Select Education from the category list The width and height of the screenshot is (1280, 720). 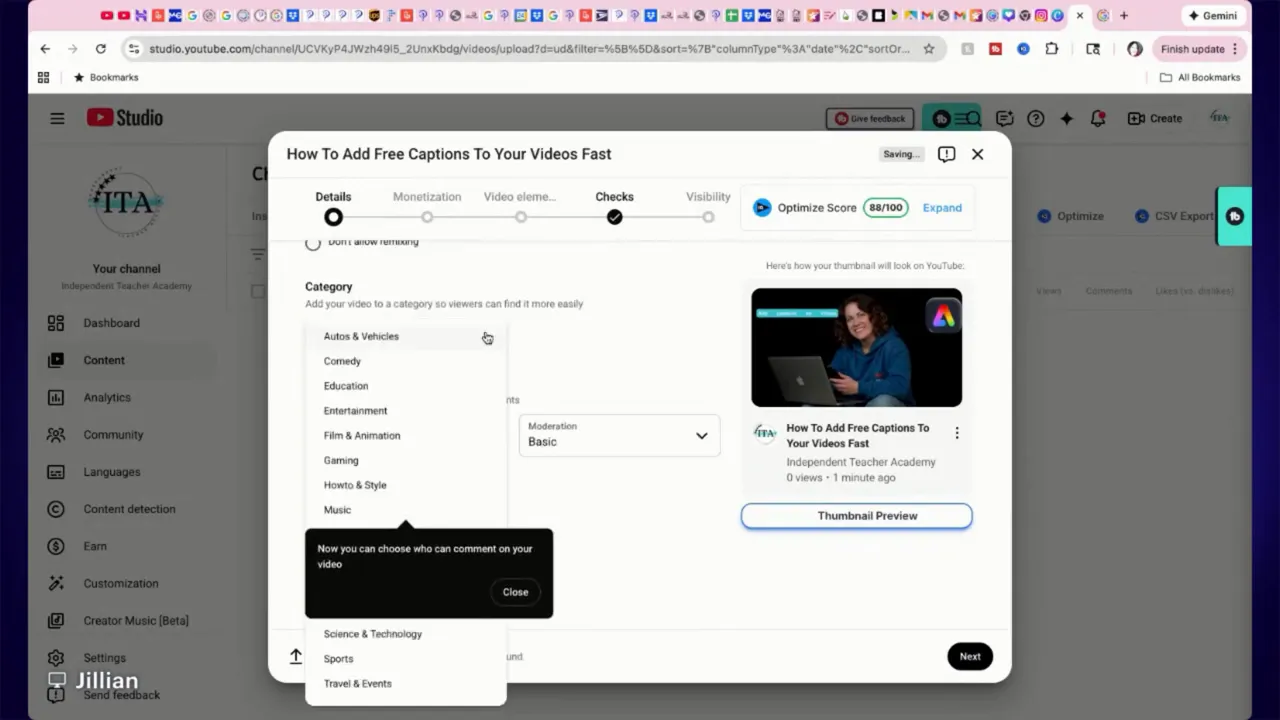coord(345,385)
